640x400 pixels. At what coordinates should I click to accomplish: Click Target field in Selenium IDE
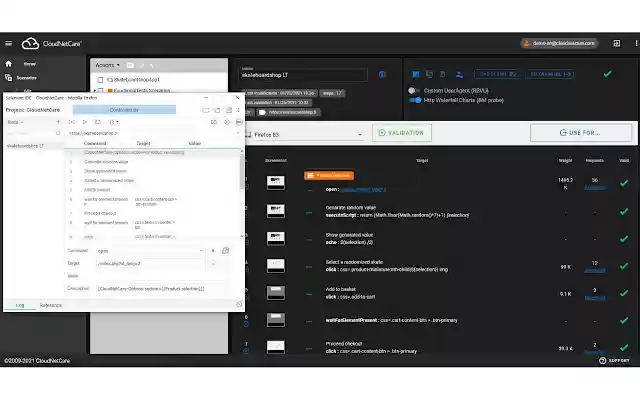coord(151,264)
